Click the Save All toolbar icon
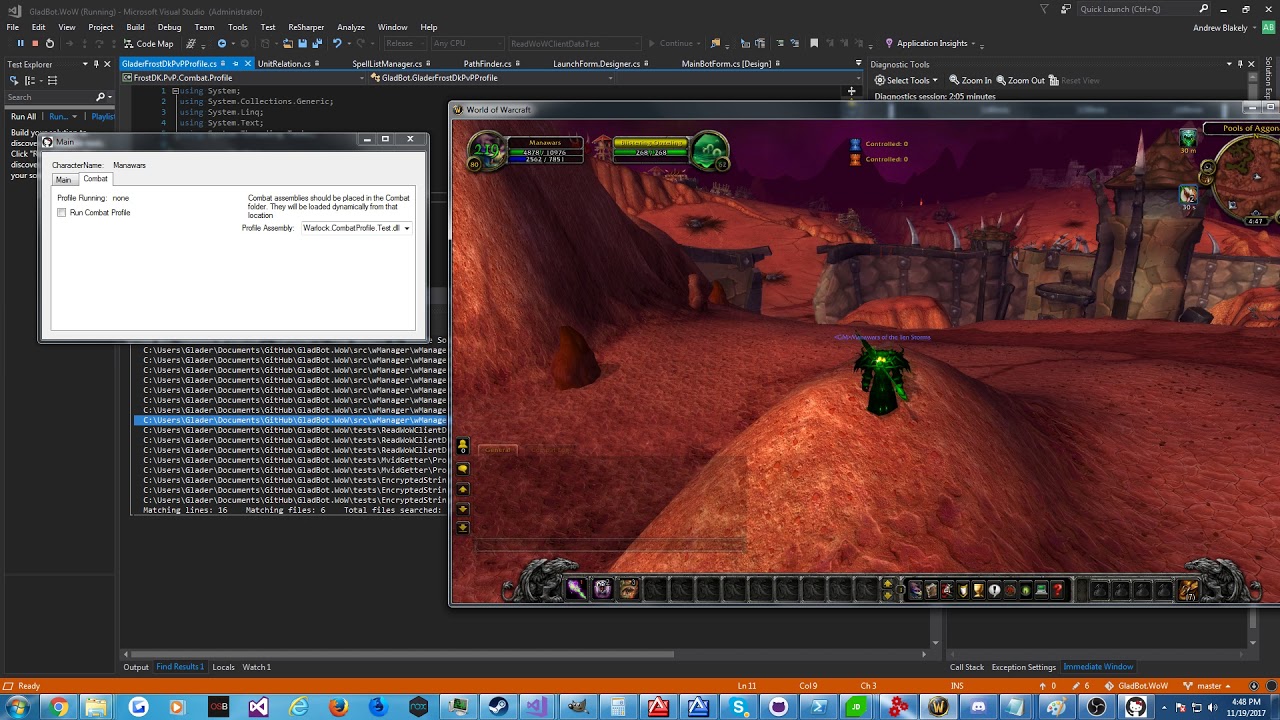 click(x=317, y=44)
